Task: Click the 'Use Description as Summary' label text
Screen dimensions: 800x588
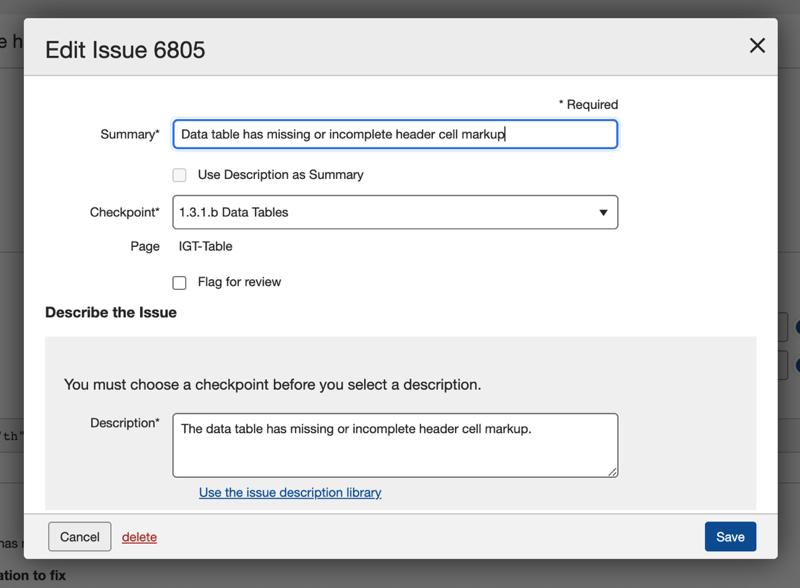Action: (280, 174)
